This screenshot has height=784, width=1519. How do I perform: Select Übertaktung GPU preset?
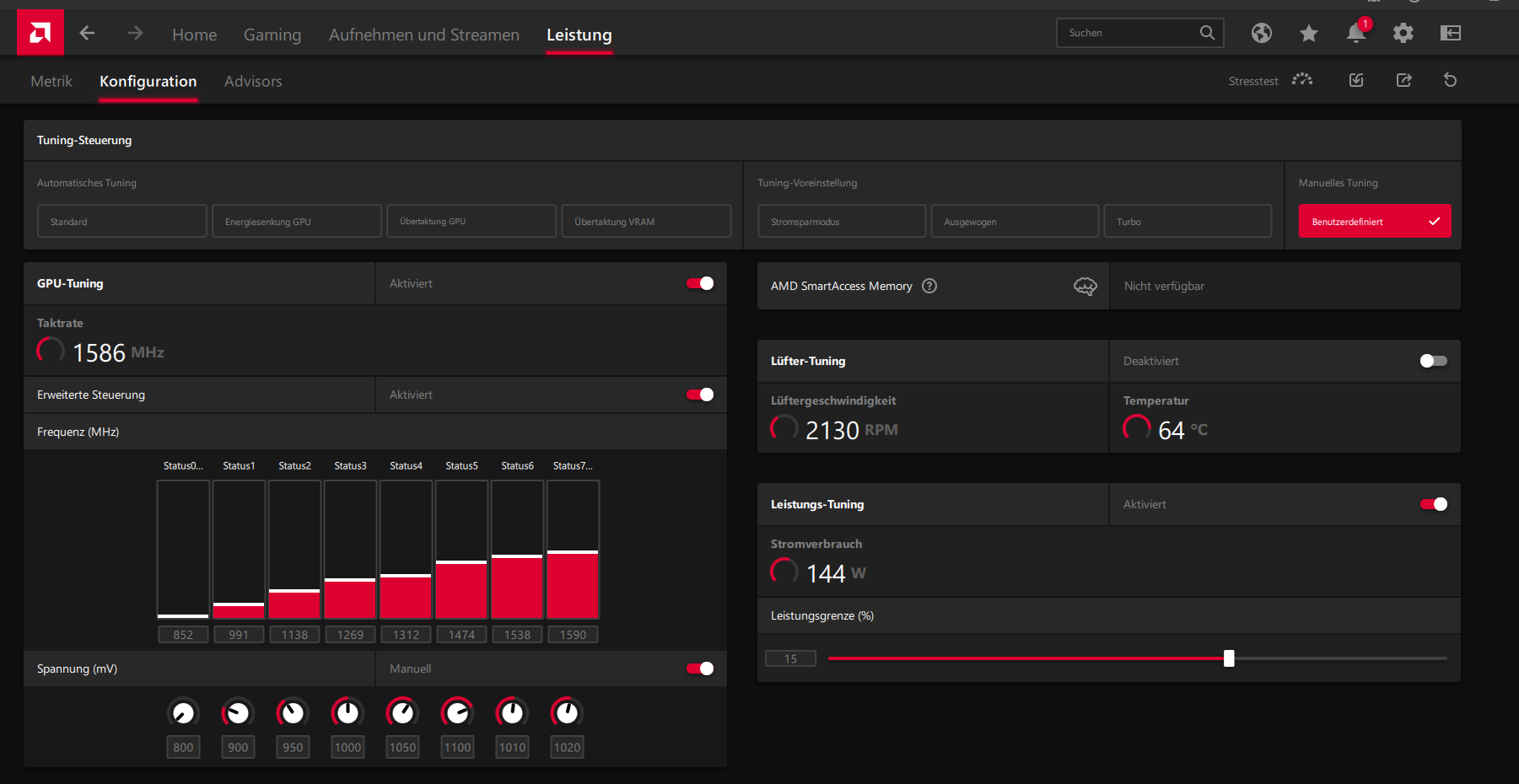[x=471, y=221]
